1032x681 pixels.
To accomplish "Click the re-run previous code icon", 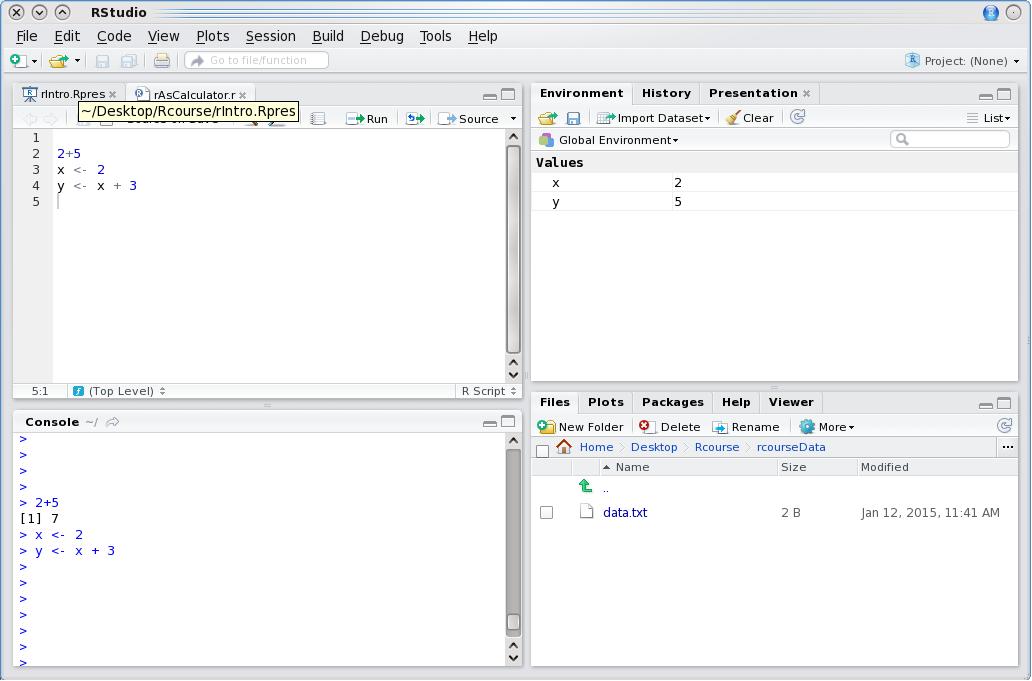I will coord(415,118).
